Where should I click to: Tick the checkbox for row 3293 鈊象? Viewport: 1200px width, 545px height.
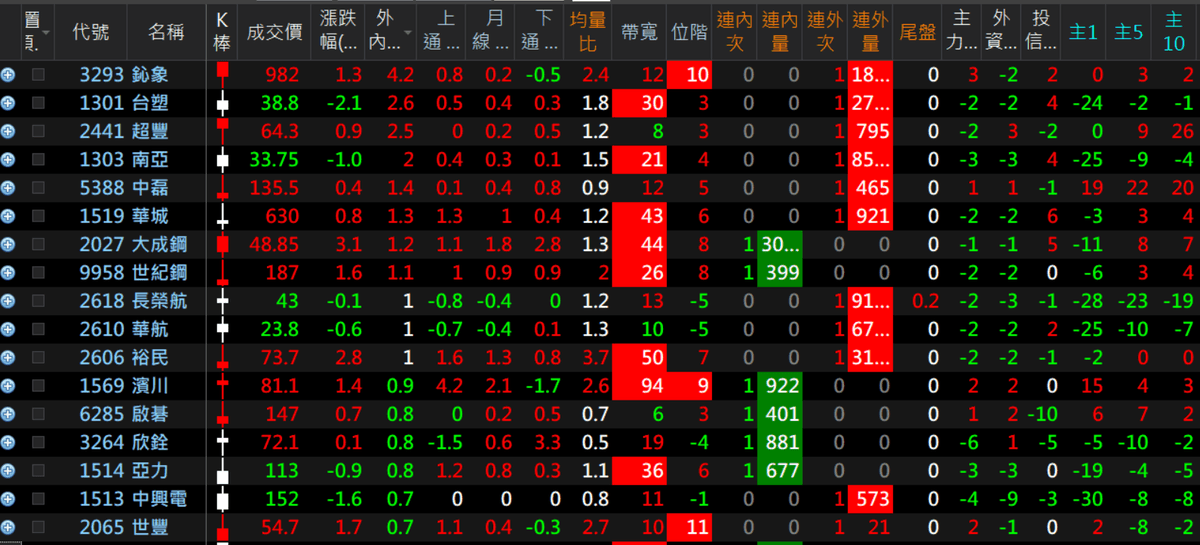38,74
